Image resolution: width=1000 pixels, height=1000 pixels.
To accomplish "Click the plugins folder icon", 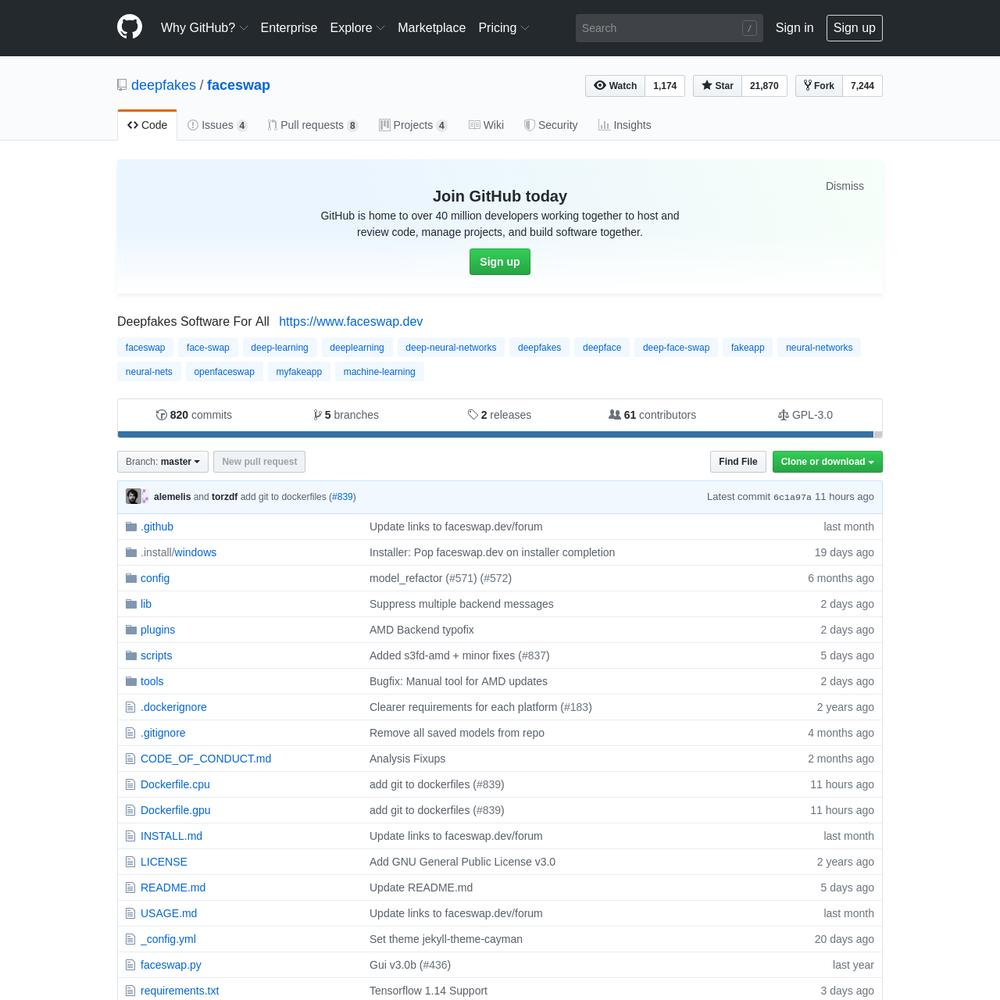I will (131, 629).
